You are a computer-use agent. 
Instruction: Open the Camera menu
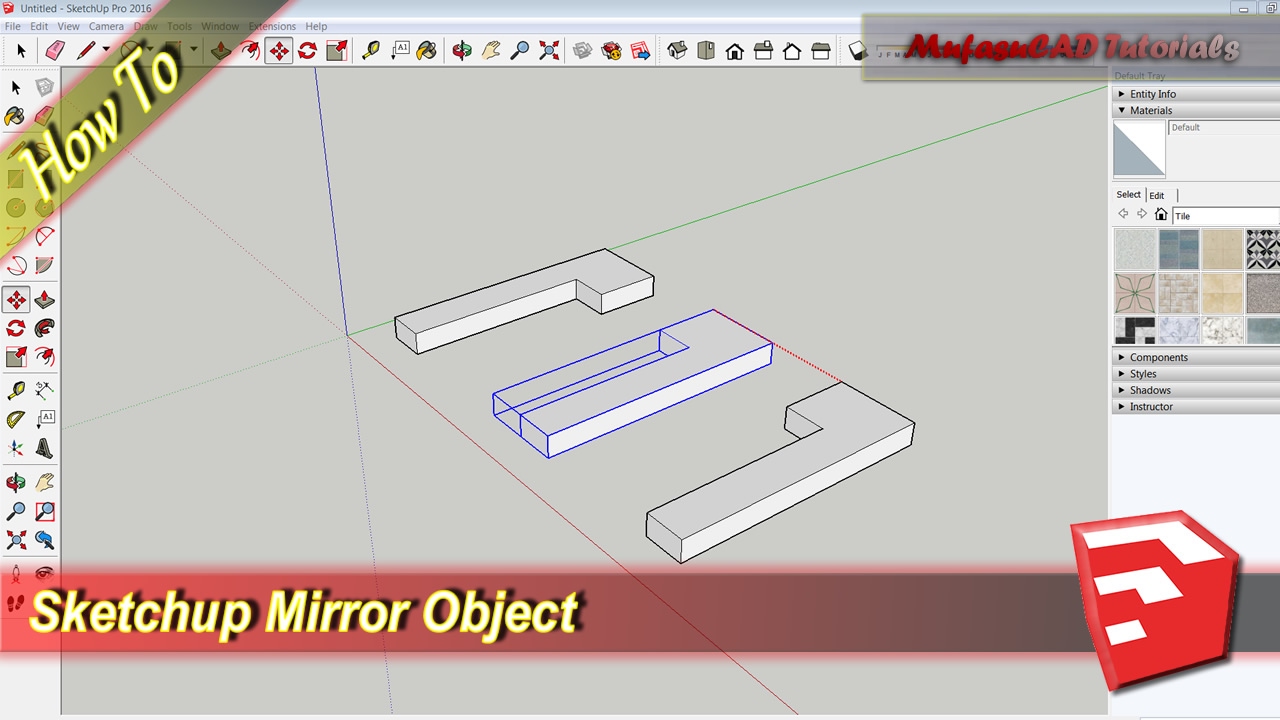106,26
